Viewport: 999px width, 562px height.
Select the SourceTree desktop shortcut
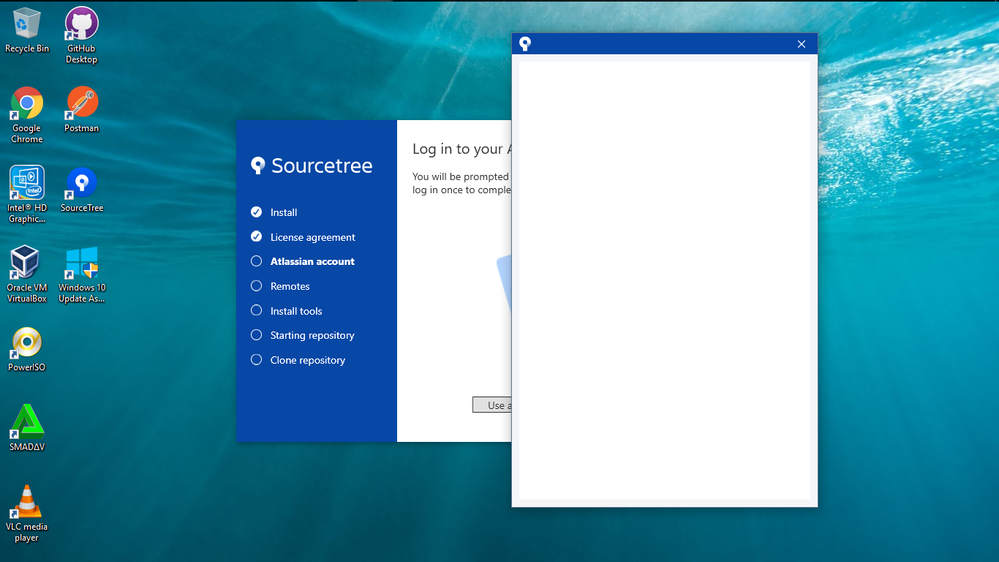[82, 189]
